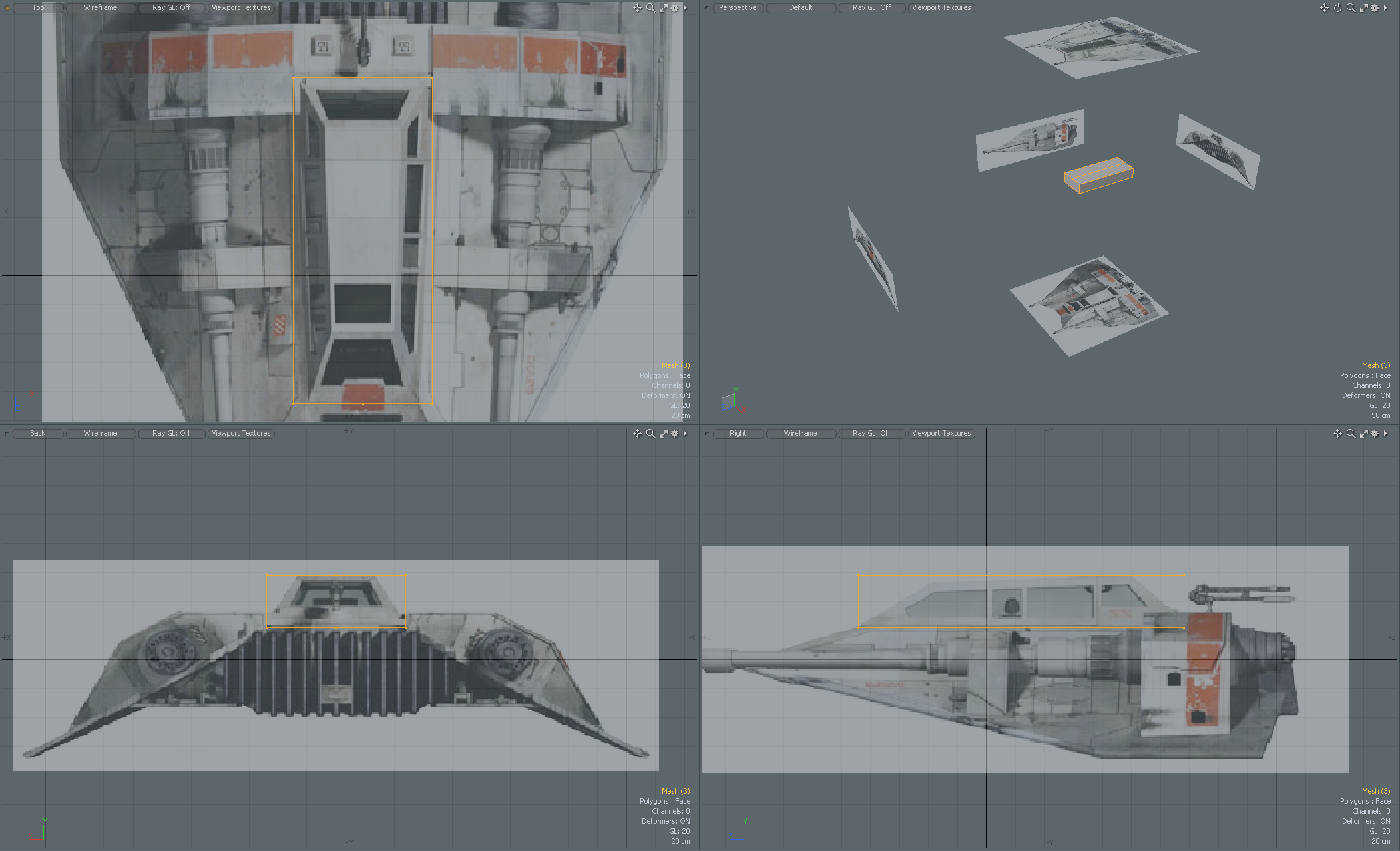Open the Perspective viewport gear settings
Screen dimensions: 1400x851
tap(1375, 8)
